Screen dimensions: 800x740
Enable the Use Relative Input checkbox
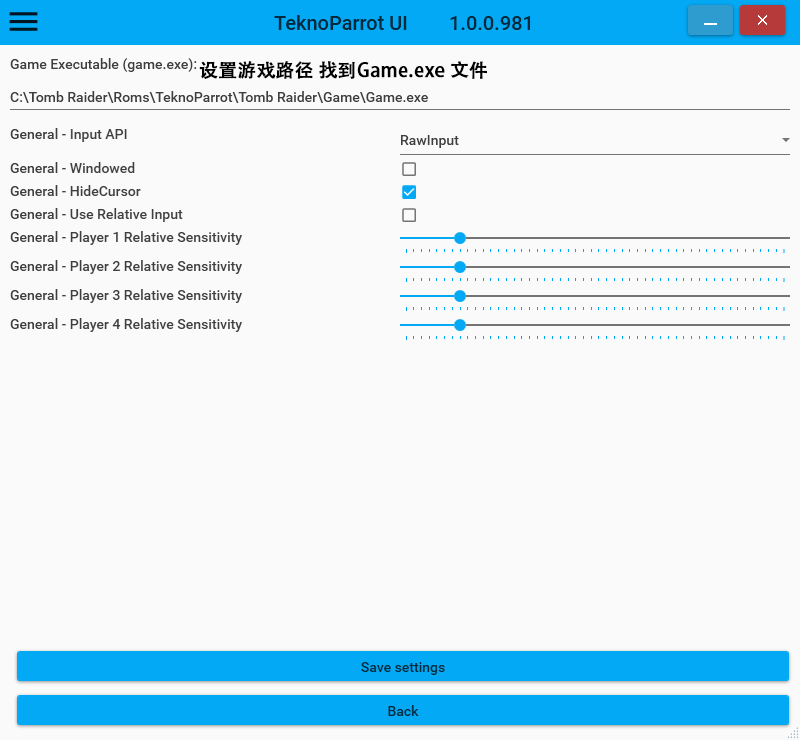409,215
